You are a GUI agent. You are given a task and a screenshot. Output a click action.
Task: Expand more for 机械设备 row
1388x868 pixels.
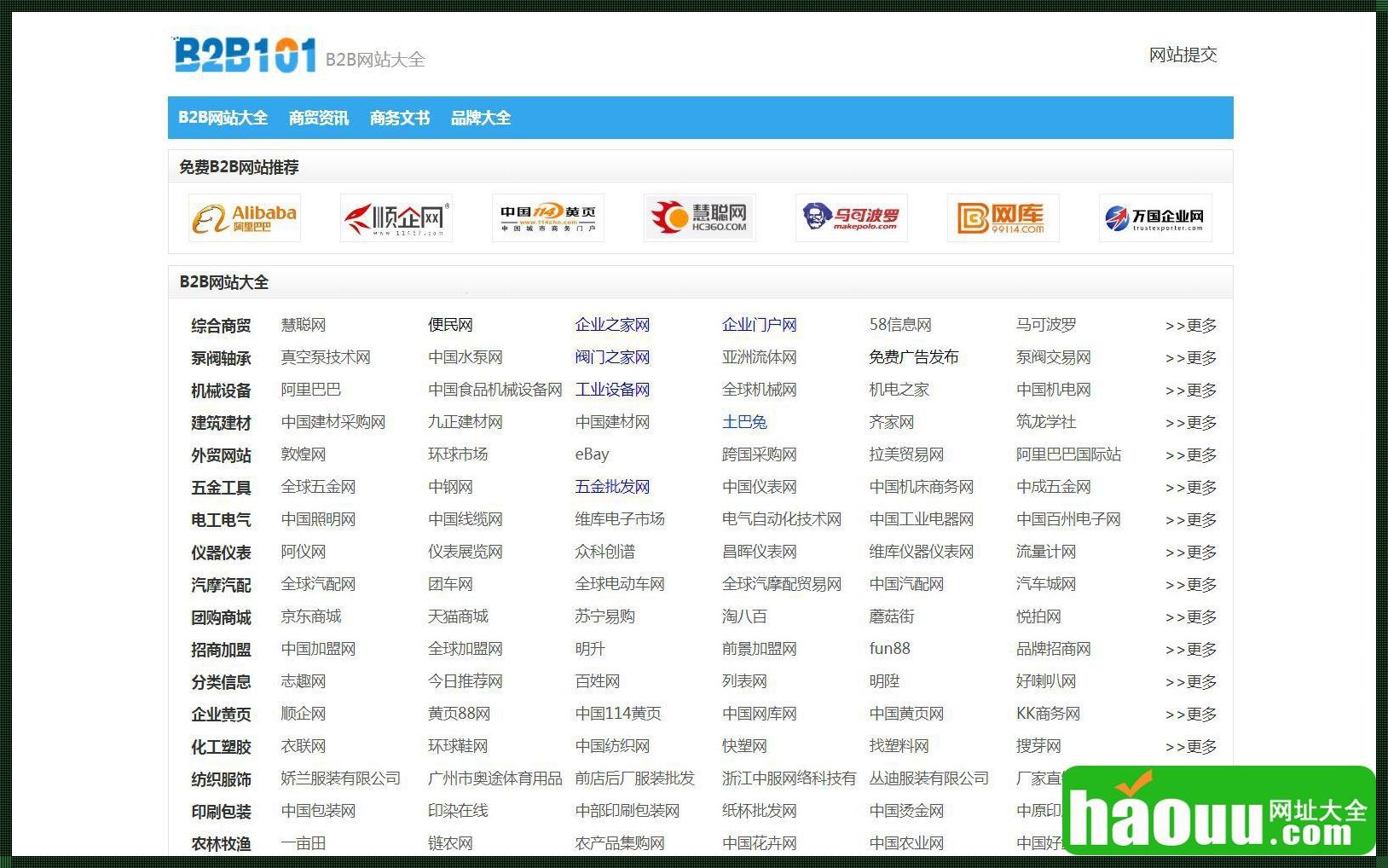point(1191,391)
